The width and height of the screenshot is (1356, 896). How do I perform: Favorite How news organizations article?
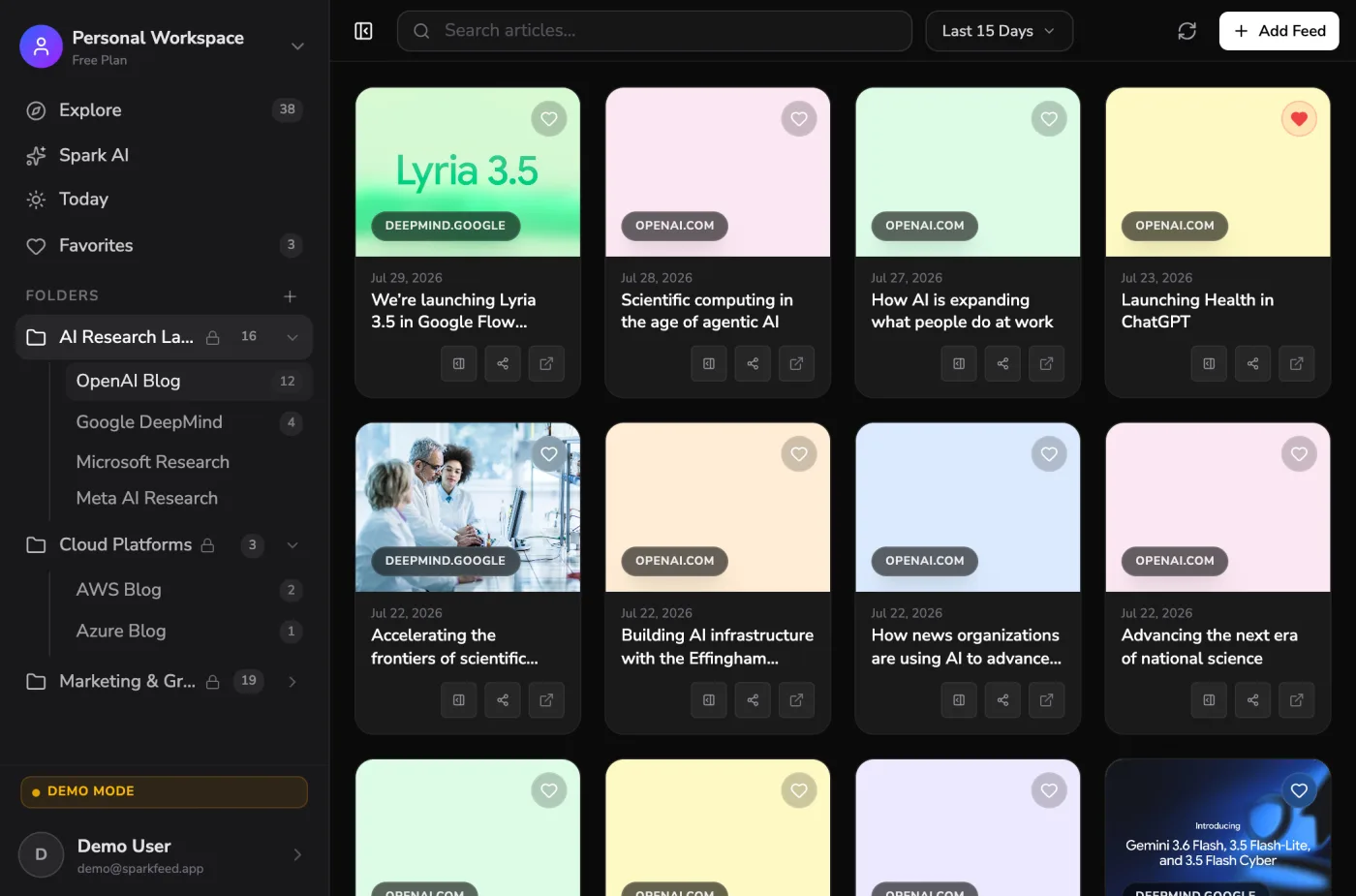click(x=1049, y=454)
